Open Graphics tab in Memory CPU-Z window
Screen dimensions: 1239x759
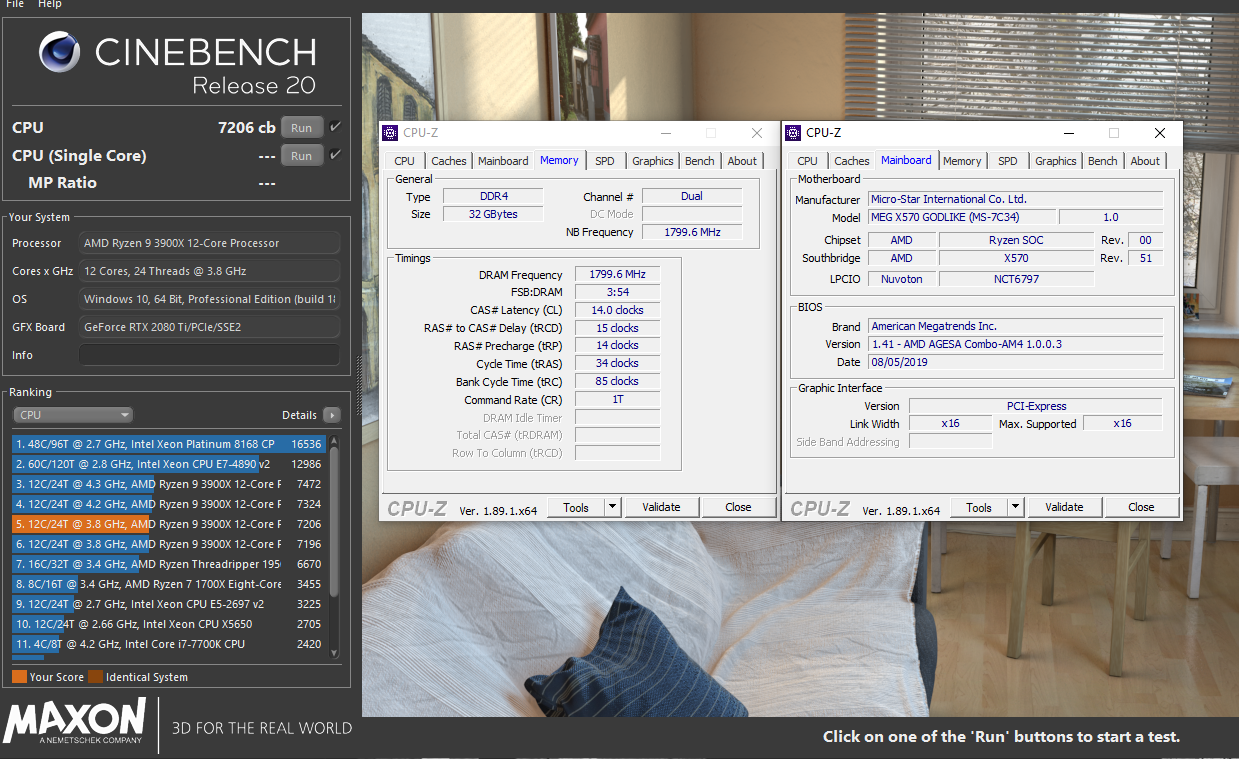click(653, 161)
